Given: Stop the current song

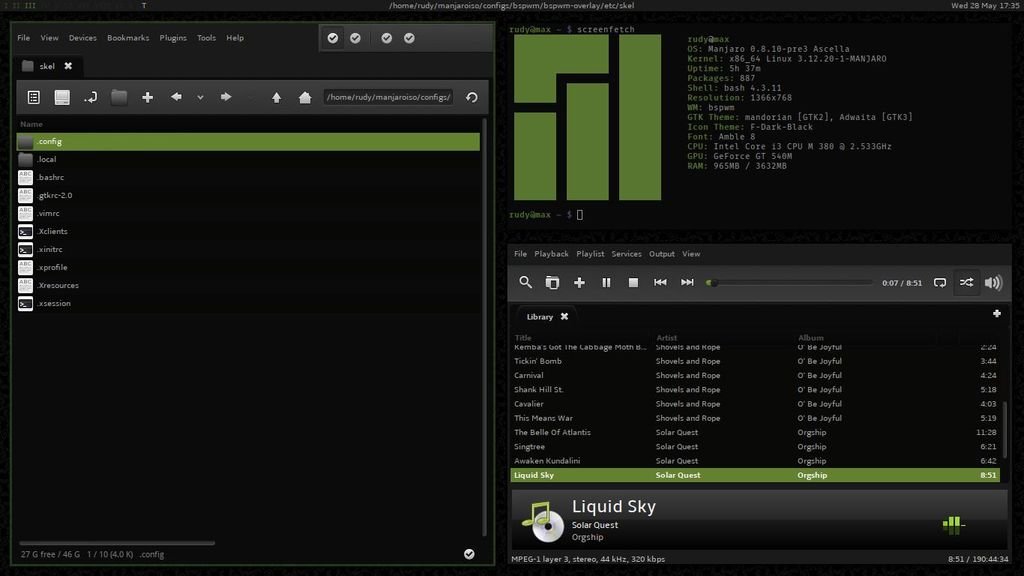Looking at the screenshot, I should pyautogui.click(x=633, y=283).
